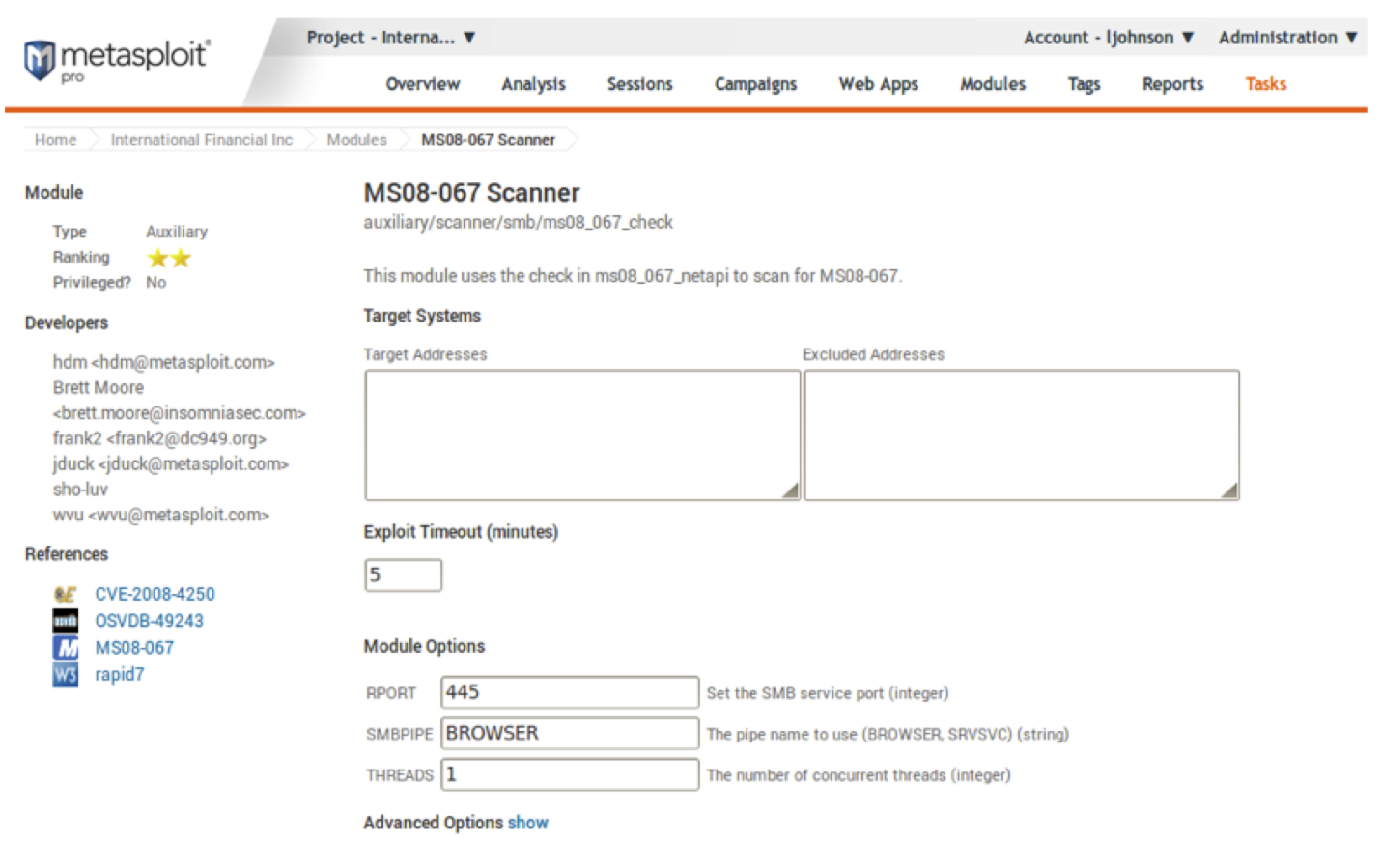
Task: Select the Exploit Timeout minutes field
Action: coord(403,575)
